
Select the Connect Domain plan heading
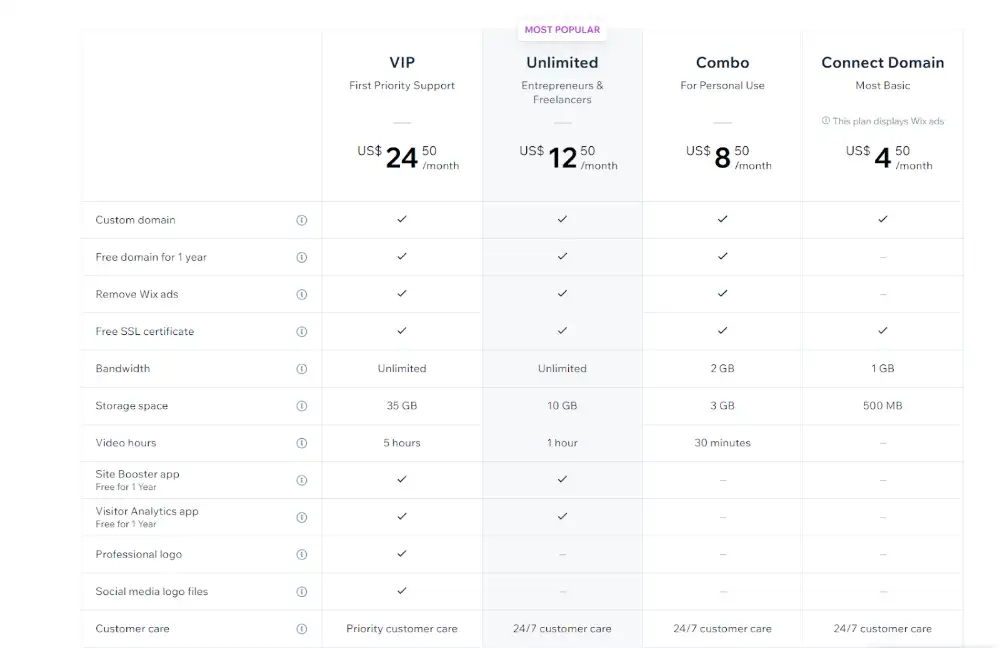(x=883, y=63)
